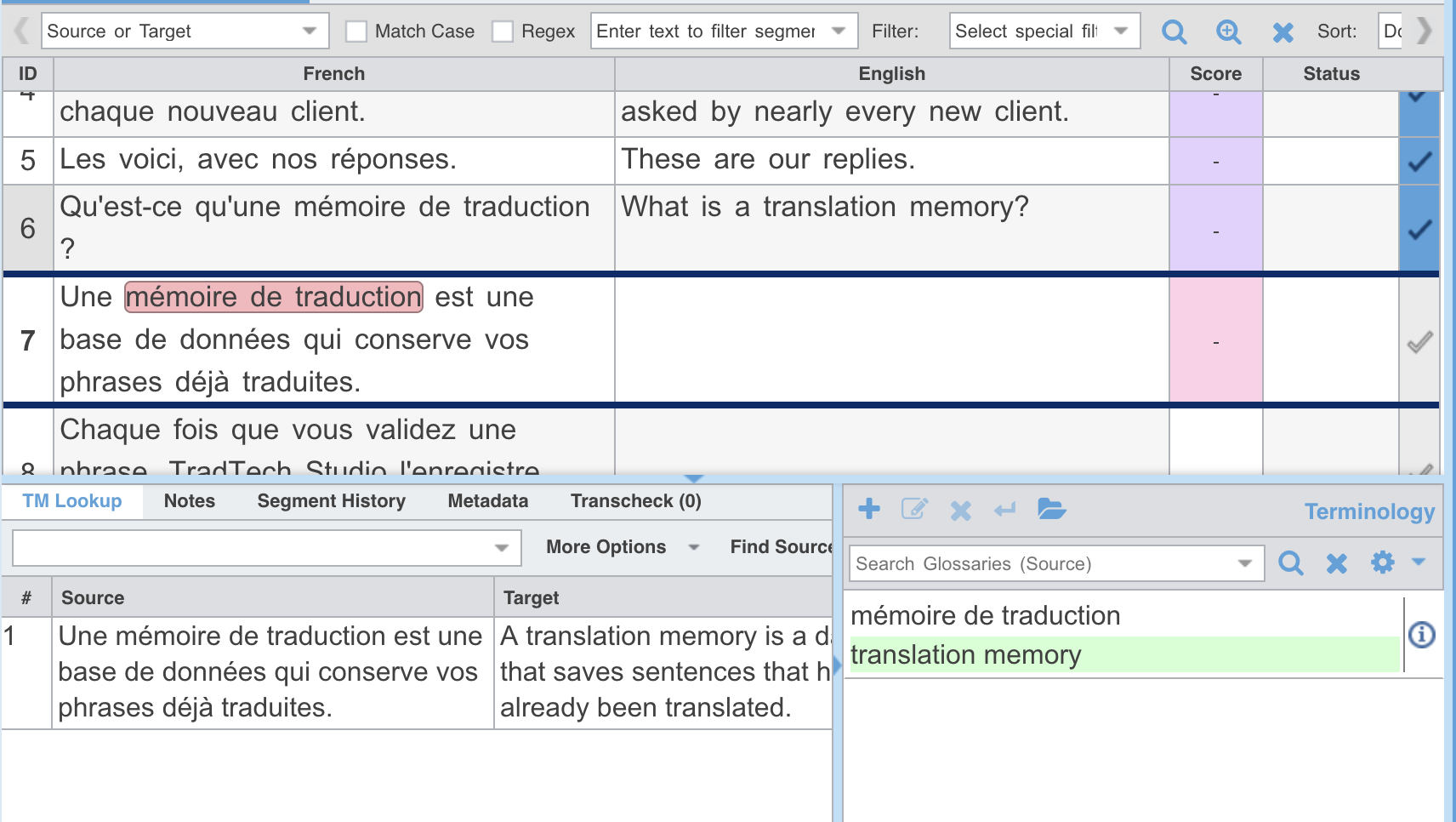The height and width of the screenshot is (822, 1456).
Task: Click the filter search magnifier icon
Action: coord(1174,32)
